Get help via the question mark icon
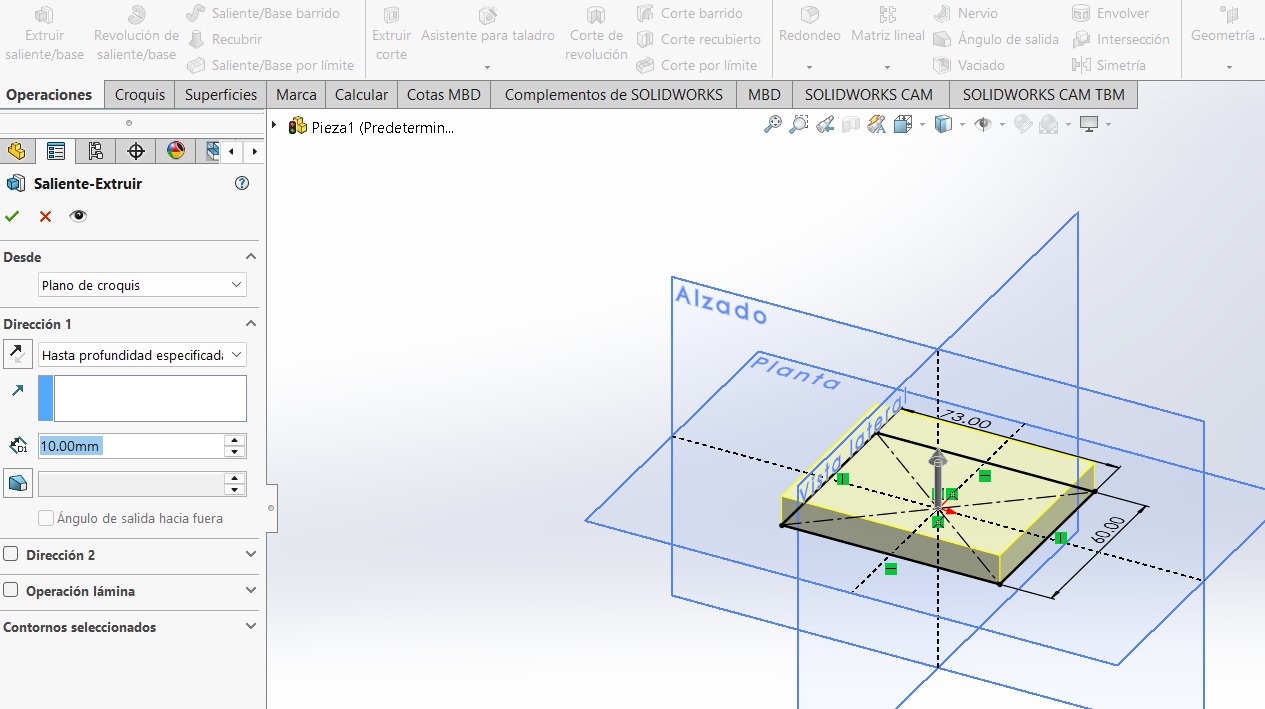Viewport: 1265px width, 709px height. point(241,183)
